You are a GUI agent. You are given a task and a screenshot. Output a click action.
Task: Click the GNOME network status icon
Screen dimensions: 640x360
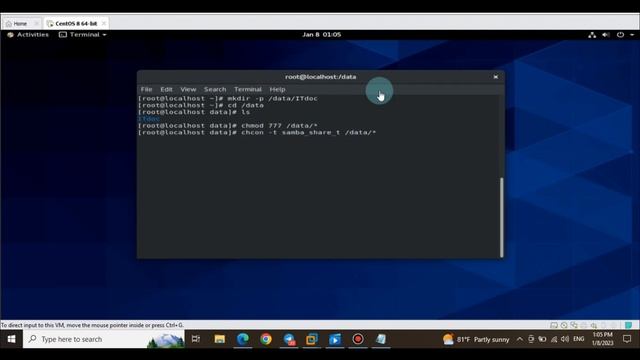click(592, 35)
